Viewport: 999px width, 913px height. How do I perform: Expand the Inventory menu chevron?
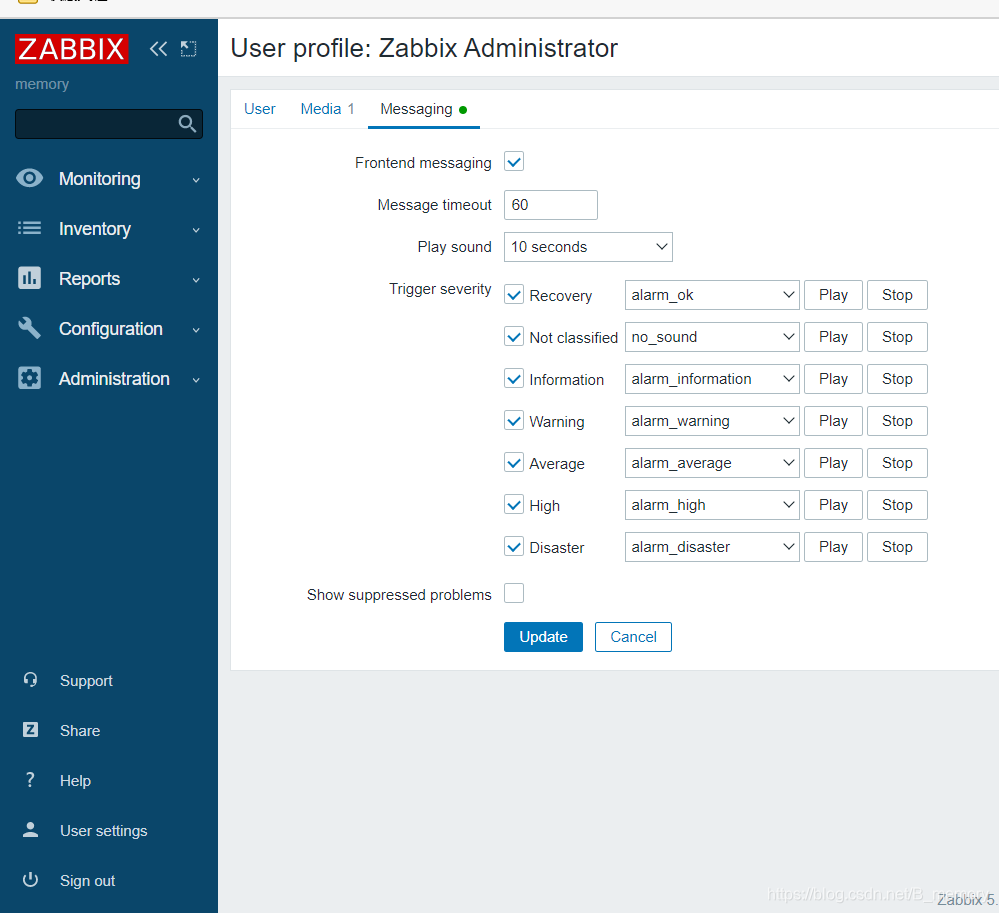point(196,230)
